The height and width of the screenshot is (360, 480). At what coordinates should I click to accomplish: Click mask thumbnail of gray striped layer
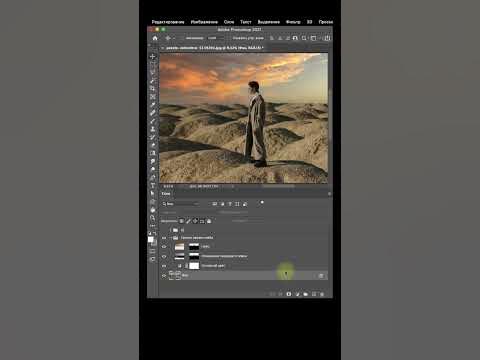coord(194,256)
